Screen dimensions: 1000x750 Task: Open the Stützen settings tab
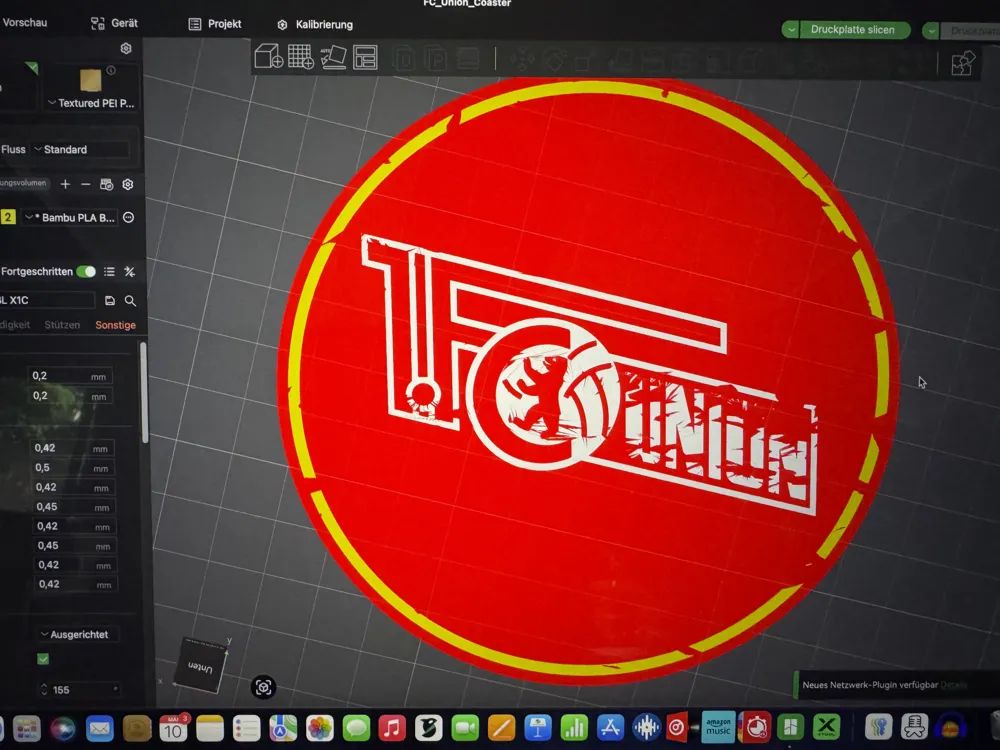[x=62, y=325]
